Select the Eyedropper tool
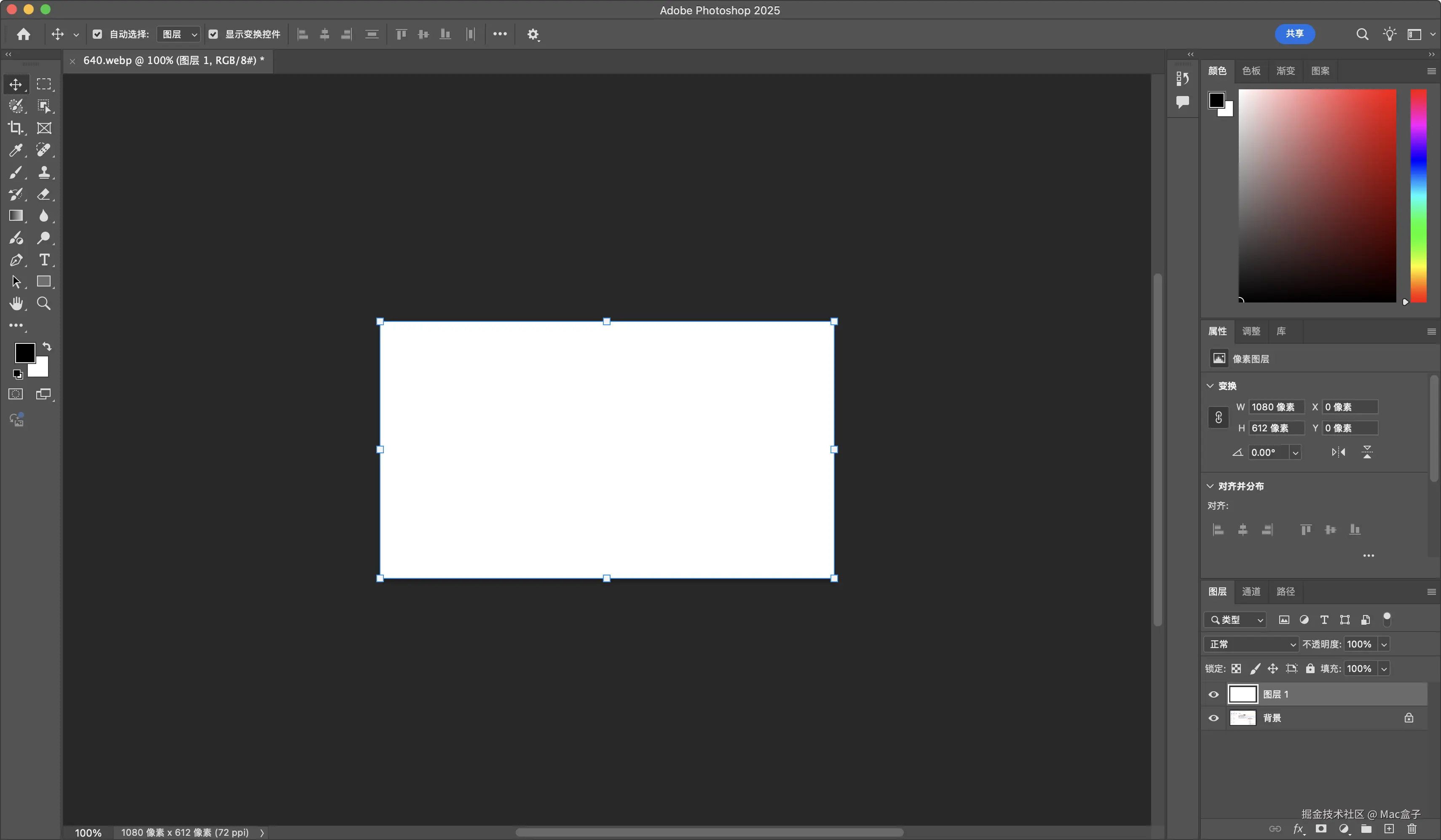The image size is (1441, 840). (x=16, y=150)
